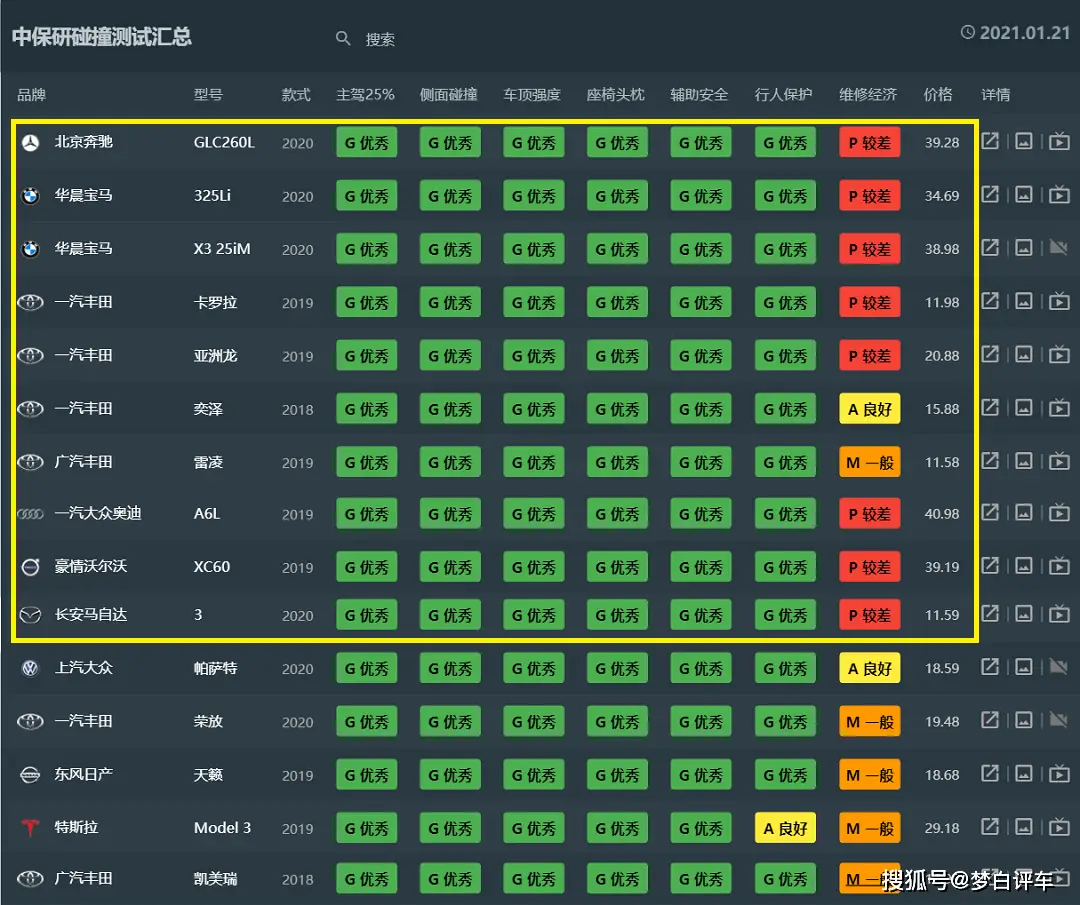
Task: Open external link icon for 325Li row
Action: point(990,195)
